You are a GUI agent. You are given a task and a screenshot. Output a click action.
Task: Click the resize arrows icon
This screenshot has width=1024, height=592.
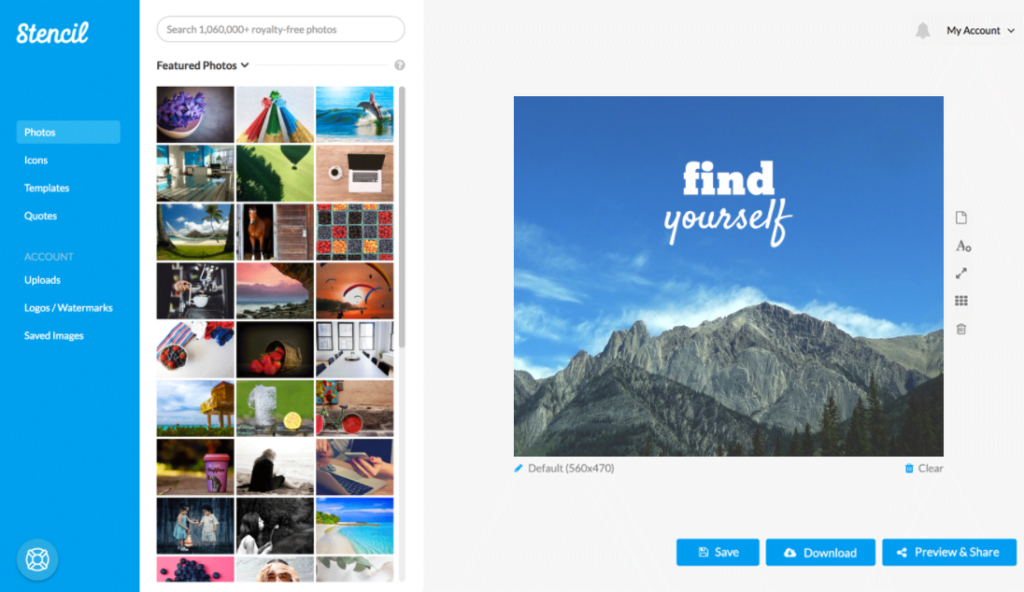click(961, 274)
